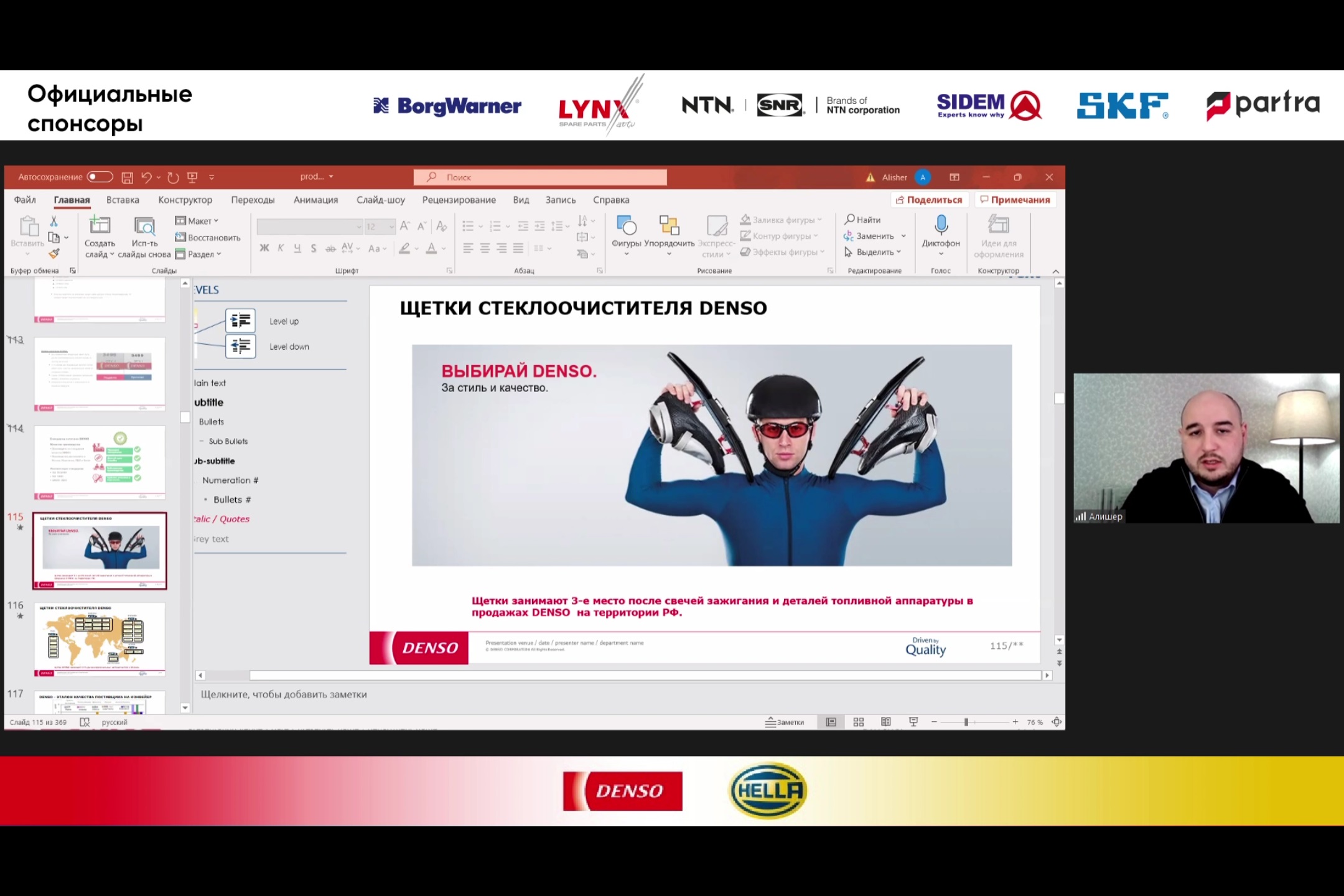This screenshot has width=1344, height=896.
Task: Open Заливка фигуры dropdown
Action: pyautogui.click(x=781, y=220)
